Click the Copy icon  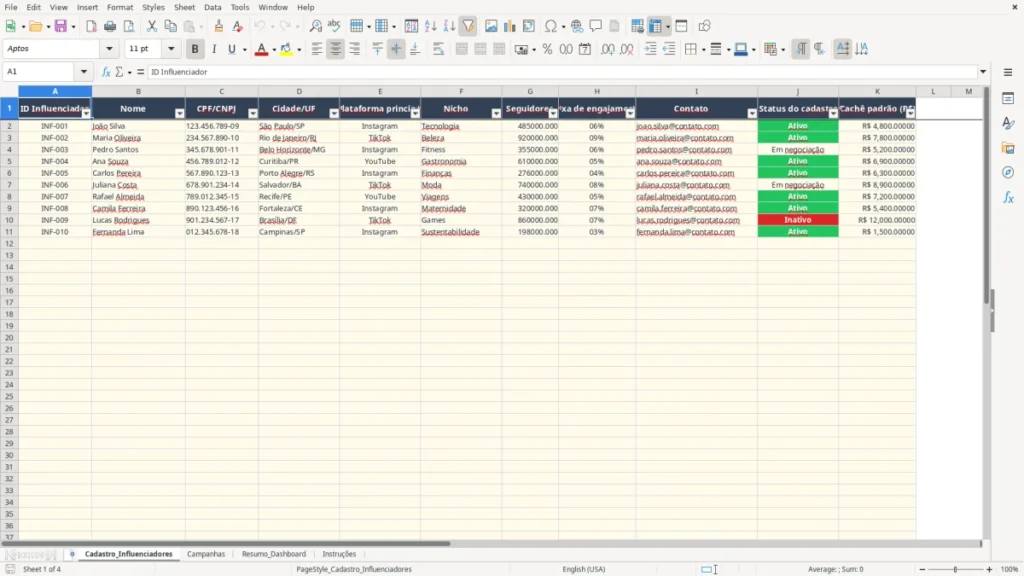click(x=170, y=26)
